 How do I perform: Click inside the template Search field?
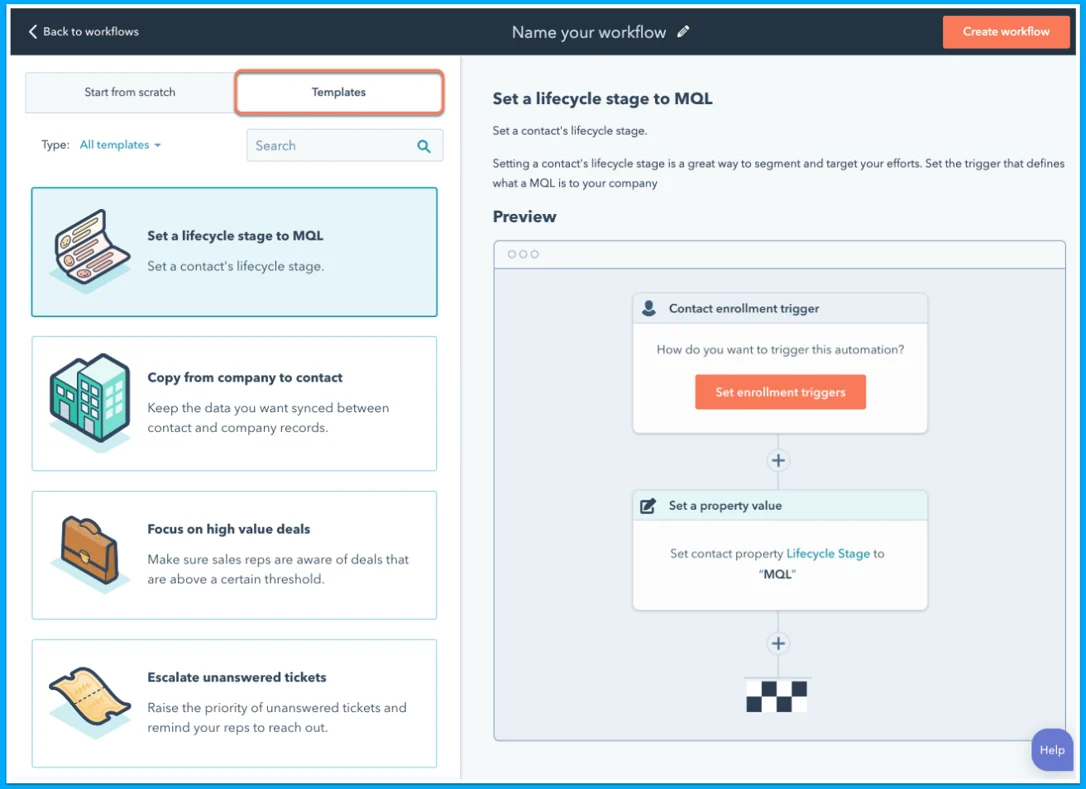pos(330,145)
